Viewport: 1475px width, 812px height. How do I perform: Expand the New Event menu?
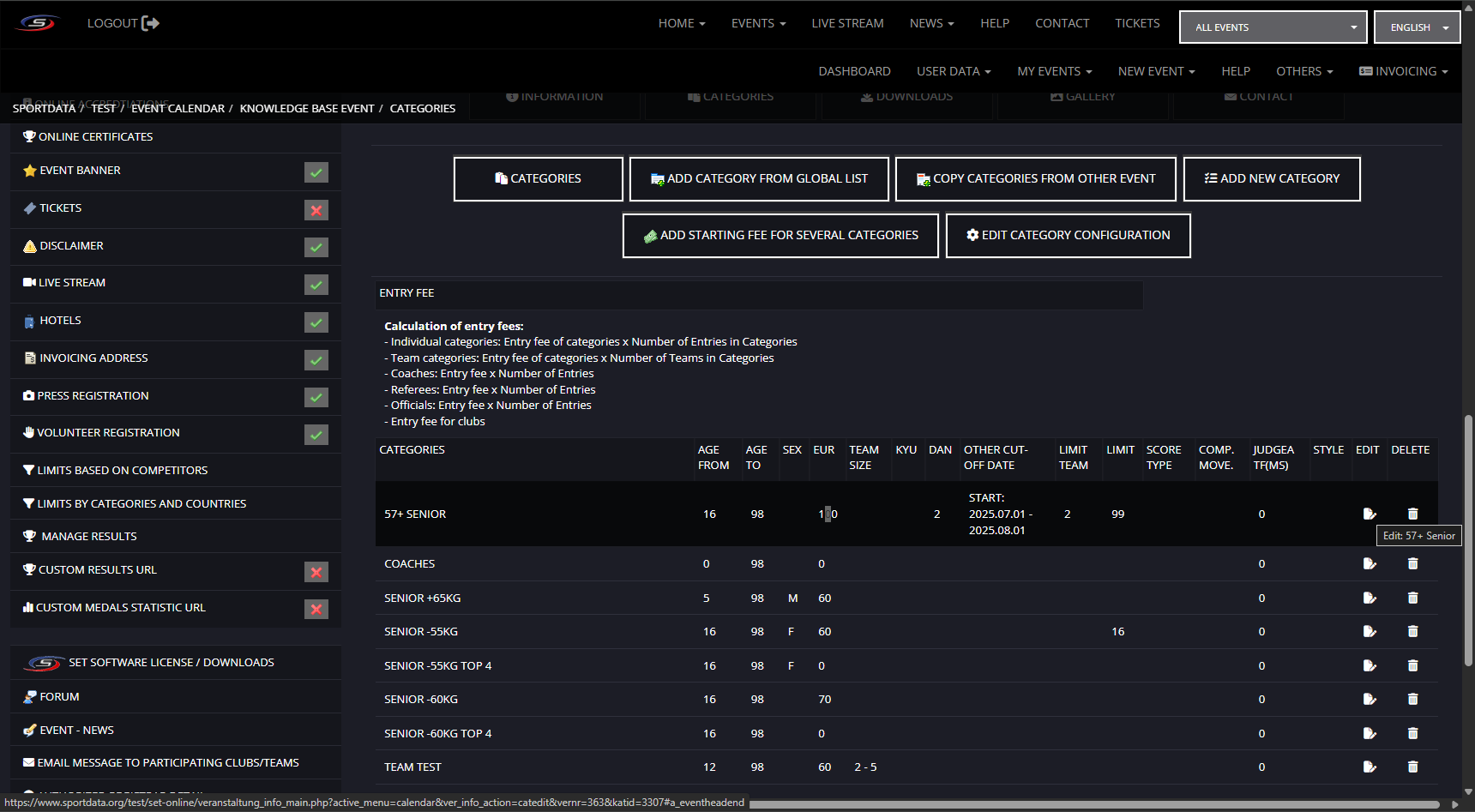click(x=1156, y=71)
